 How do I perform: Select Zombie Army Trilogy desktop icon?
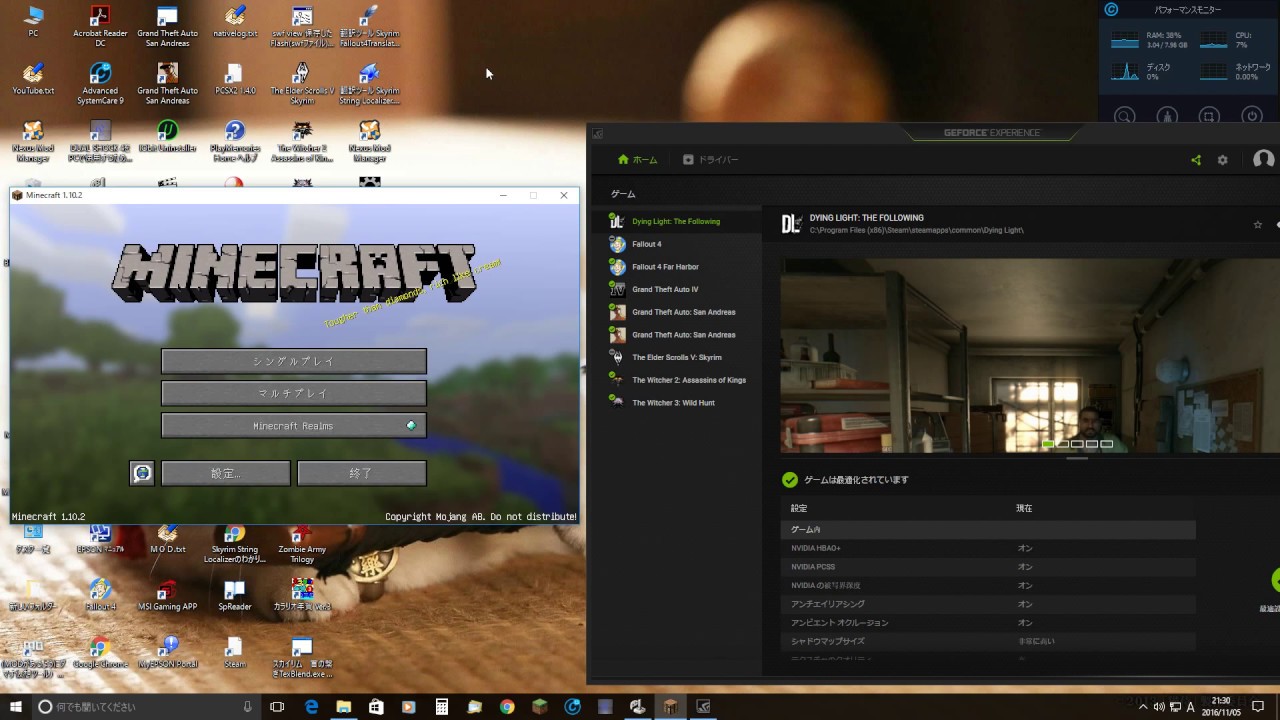pos(302,545)
